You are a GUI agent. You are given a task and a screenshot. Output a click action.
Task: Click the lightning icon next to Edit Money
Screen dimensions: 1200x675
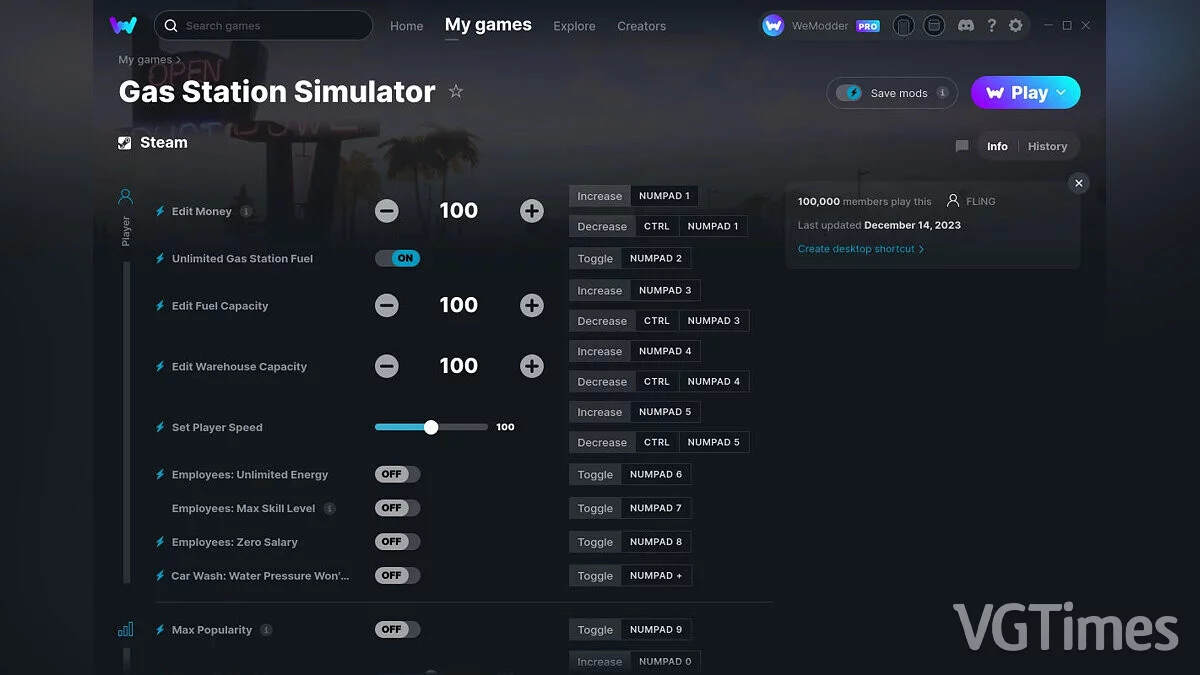pyautogui.click(x=160, y=211)
